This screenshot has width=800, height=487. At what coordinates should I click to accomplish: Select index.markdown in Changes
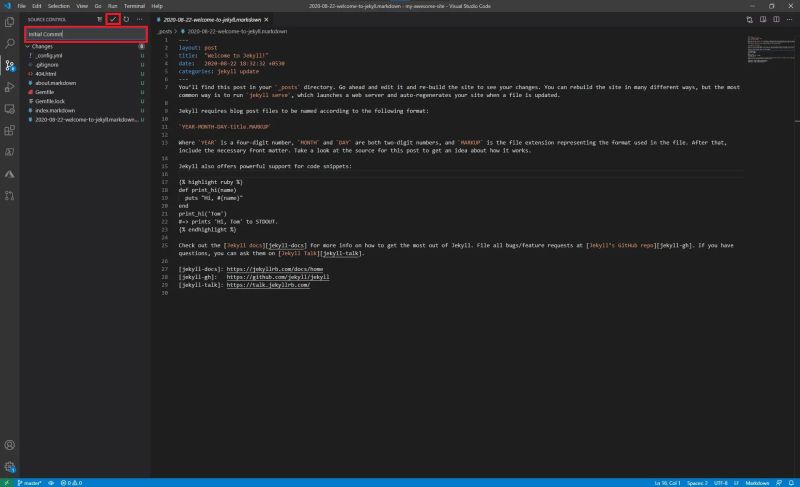point(86,110)
